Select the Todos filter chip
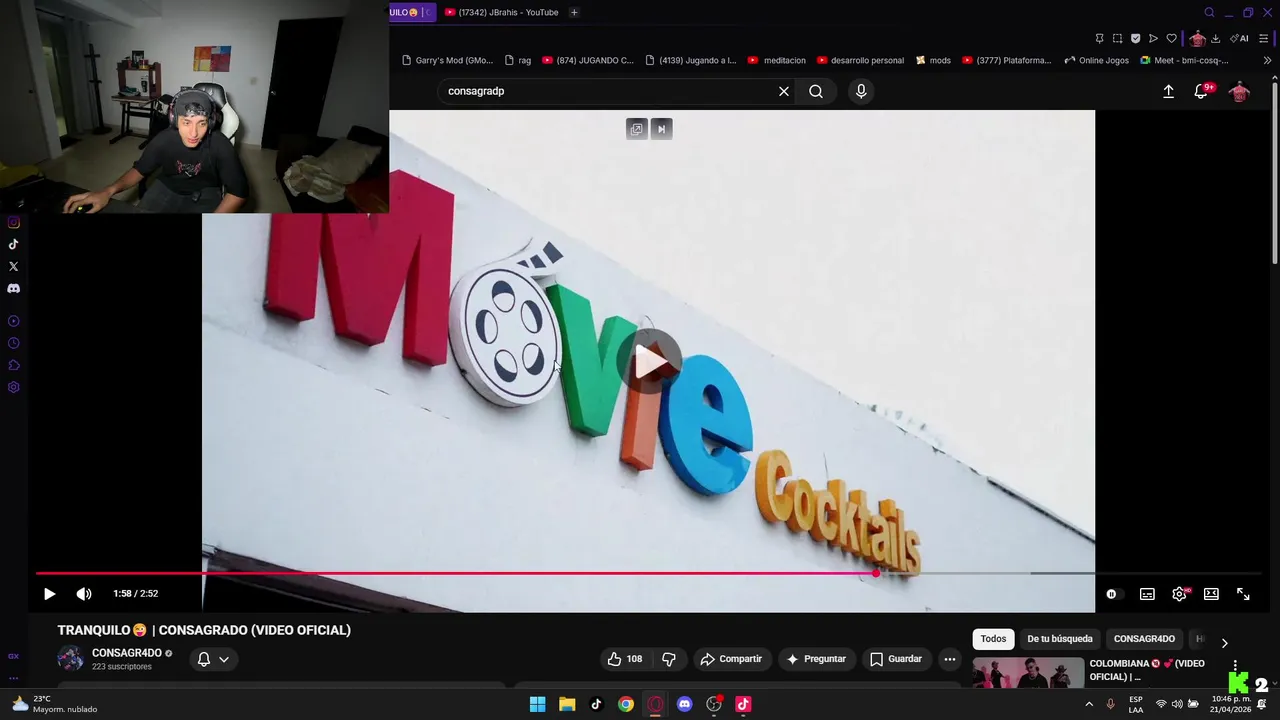This screenshot has width=1280, height=720. coord(993,639)
